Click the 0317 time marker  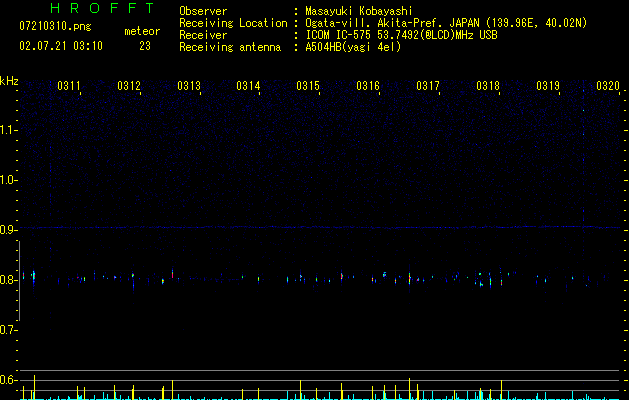click(x=428, y=86)
